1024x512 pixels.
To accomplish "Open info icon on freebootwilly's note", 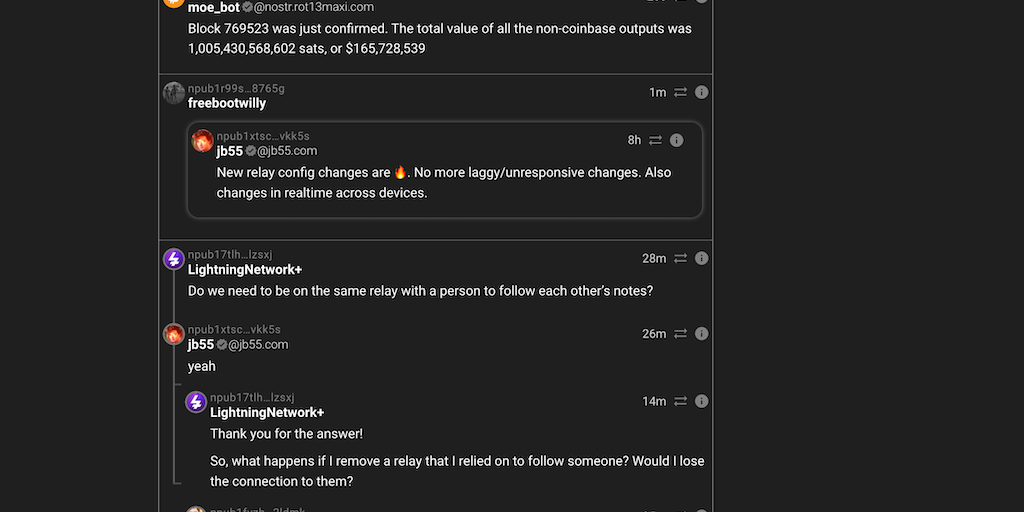I will coord(702,92).
